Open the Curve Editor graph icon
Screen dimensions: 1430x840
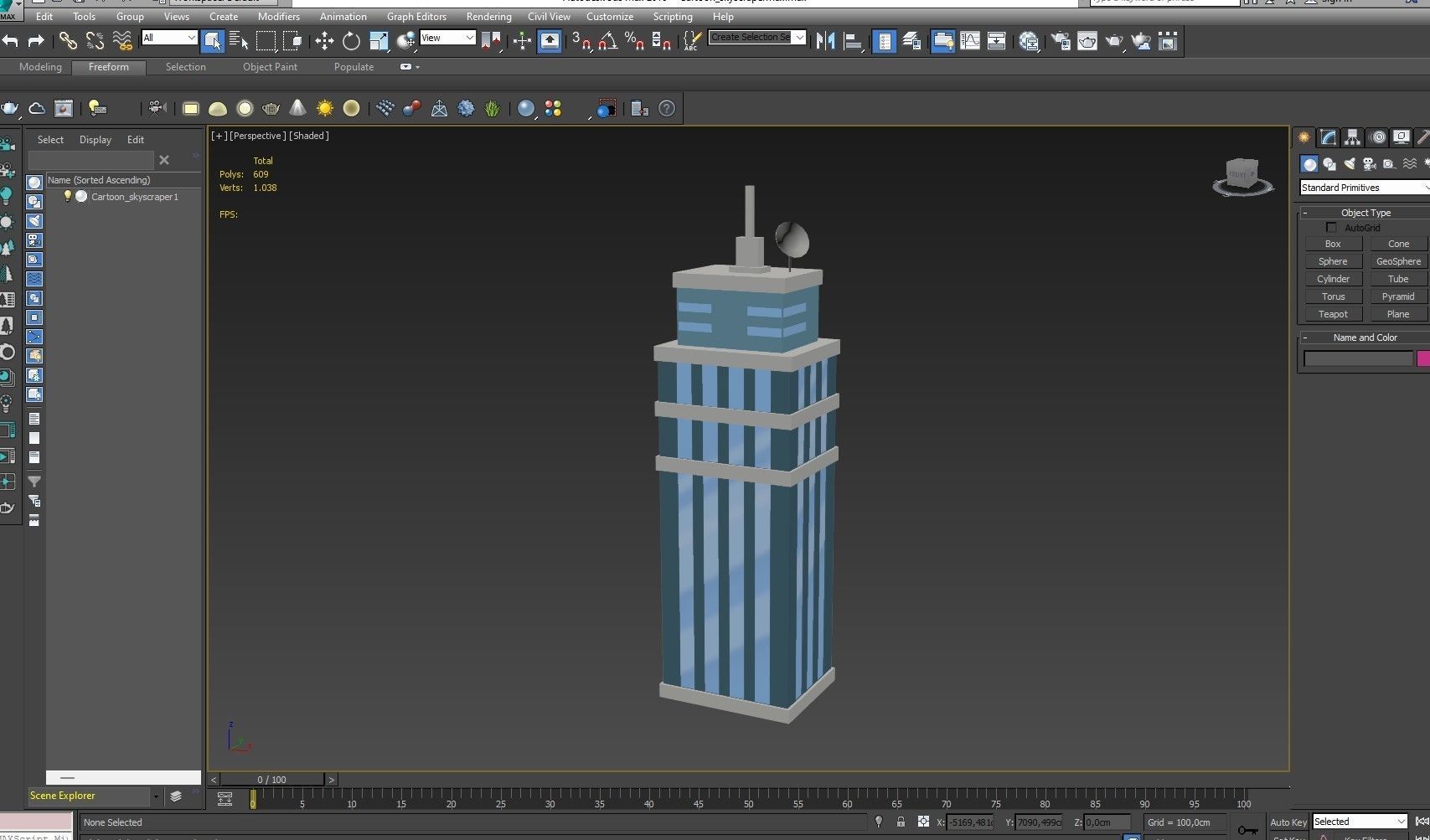pos(970,40)
